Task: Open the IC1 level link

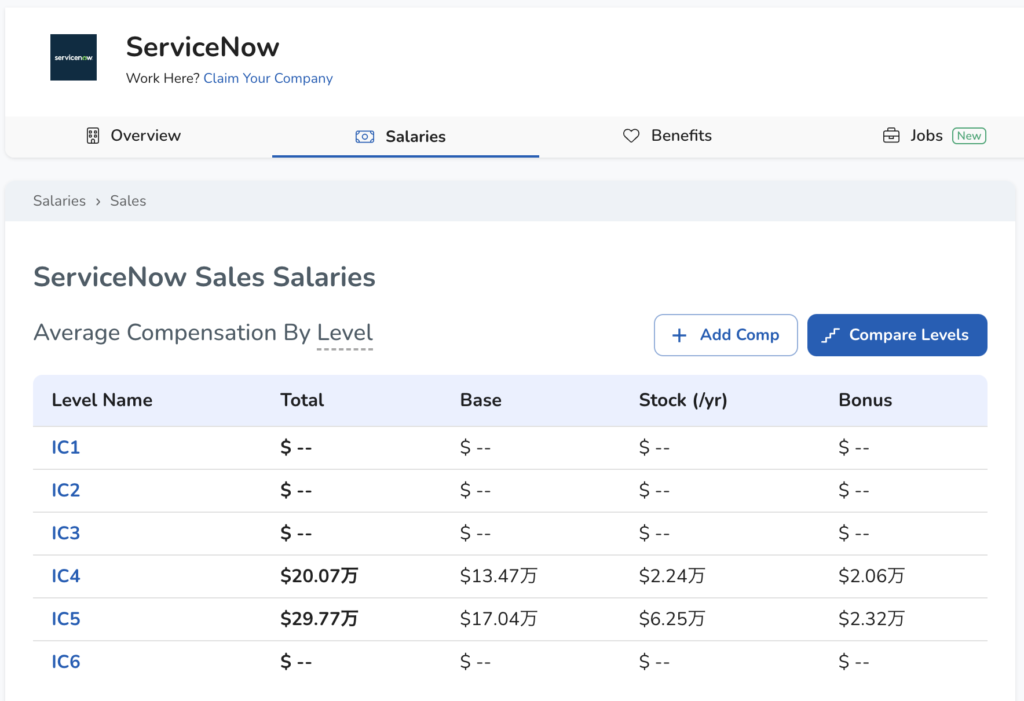Action: click(66, 448)
